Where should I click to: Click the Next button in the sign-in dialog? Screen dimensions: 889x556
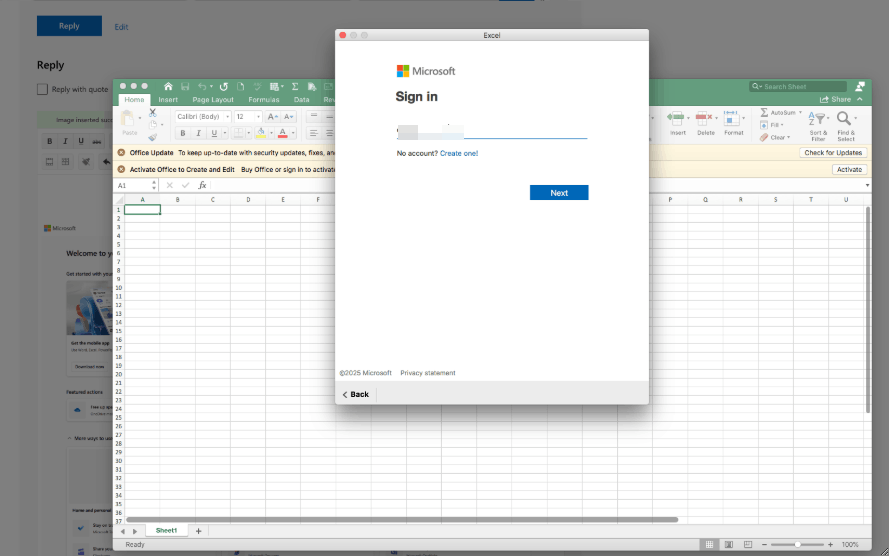559,193
